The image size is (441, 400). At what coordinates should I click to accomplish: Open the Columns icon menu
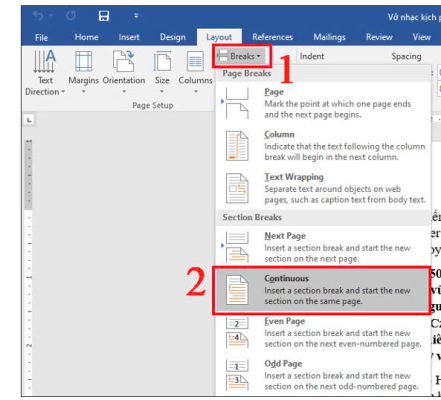(x=195, y=61)
